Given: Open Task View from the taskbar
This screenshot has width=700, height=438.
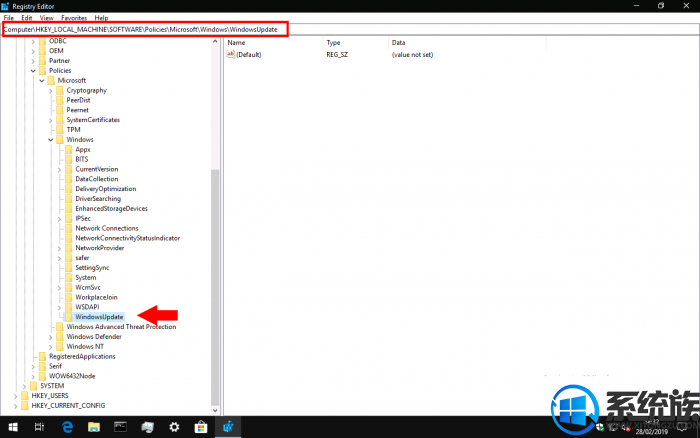Looking at the screenshot, I should click(39, 427).
